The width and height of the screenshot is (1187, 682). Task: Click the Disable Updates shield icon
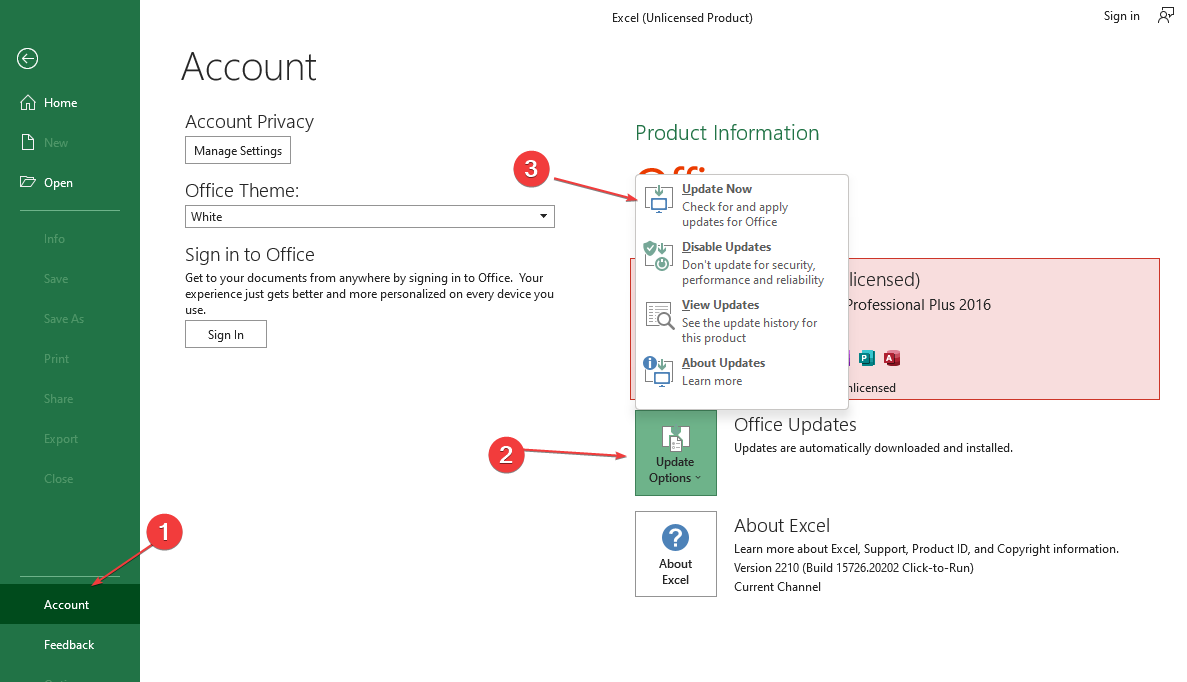click(659, 256)
